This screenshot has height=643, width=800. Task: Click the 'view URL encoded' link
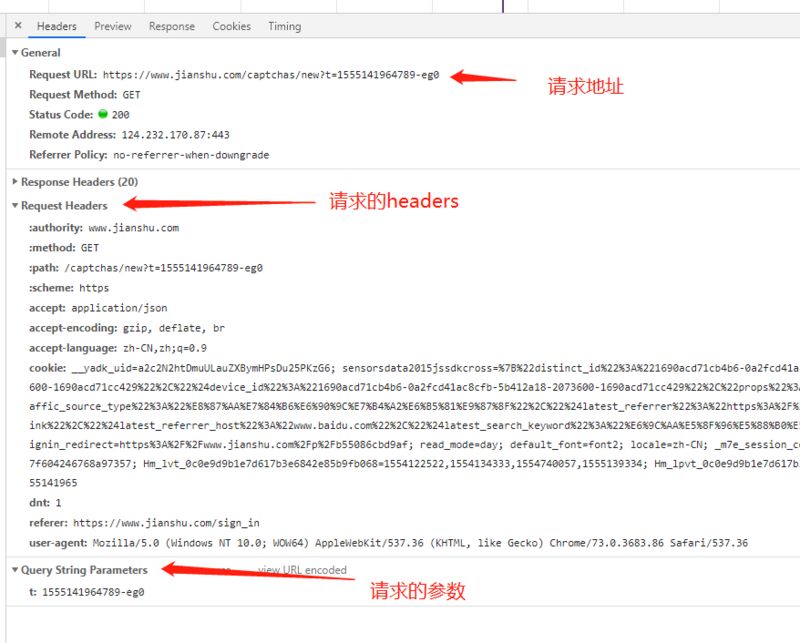pyautogui.click(x=302, y=570)
